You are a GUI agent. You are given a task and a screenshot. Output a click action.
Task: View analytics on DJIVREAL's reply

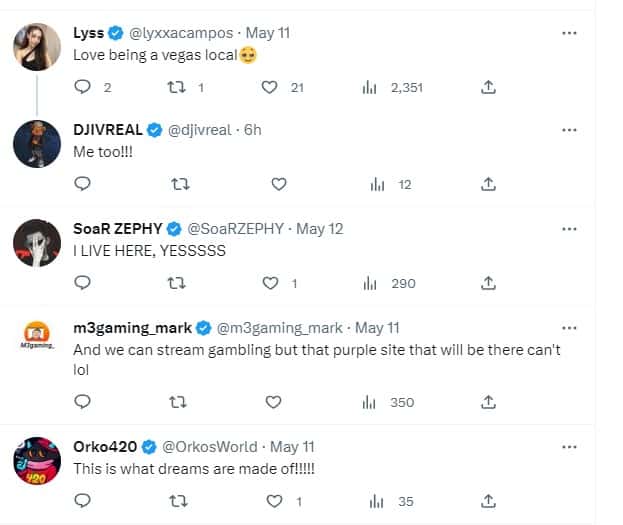377,184
